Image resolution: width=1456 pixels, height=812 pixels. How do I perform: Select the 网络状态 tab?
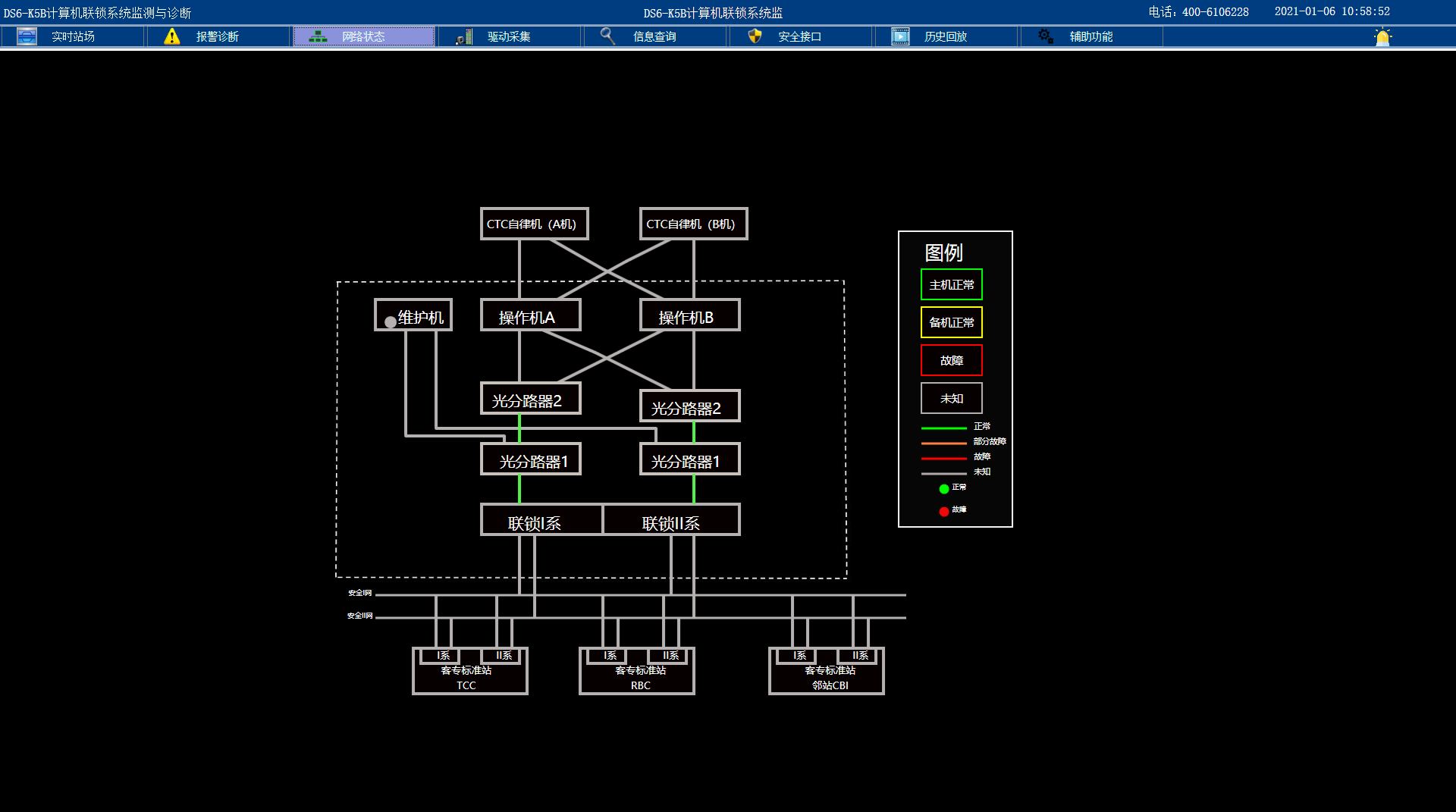364,36
